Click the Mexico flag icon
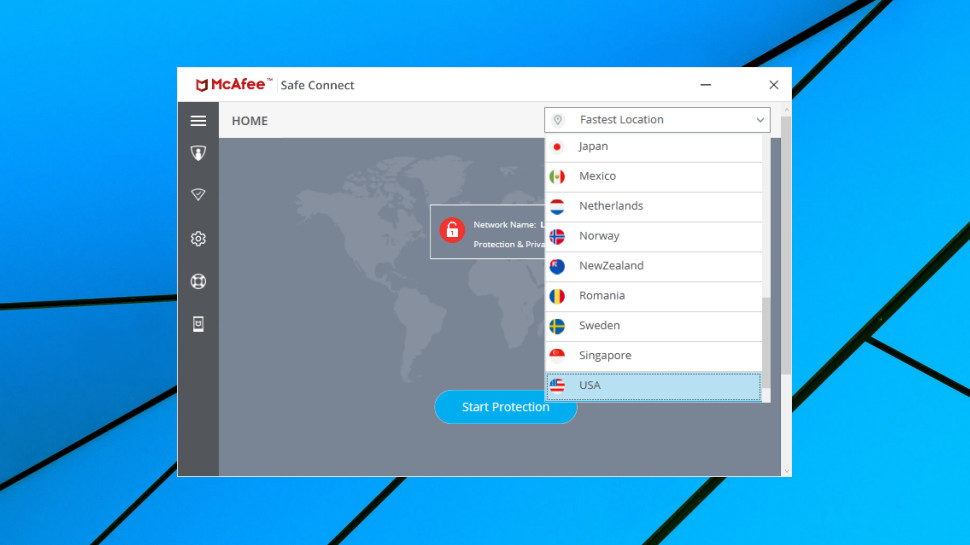This screenshot has width=970, height=545. [x=557, y=176]
